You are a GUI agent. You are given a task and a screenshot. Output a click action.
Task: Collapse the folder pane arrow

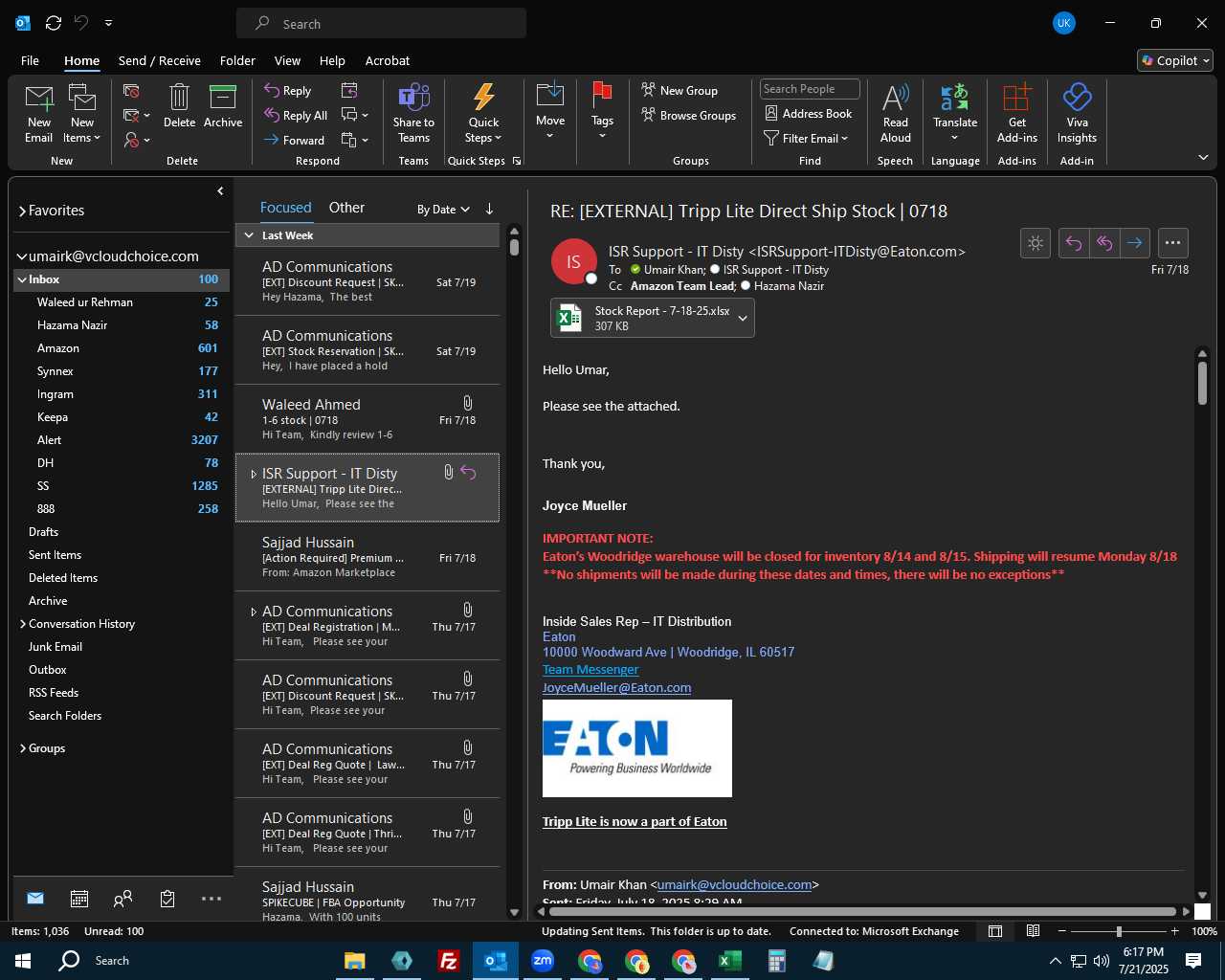220,191
